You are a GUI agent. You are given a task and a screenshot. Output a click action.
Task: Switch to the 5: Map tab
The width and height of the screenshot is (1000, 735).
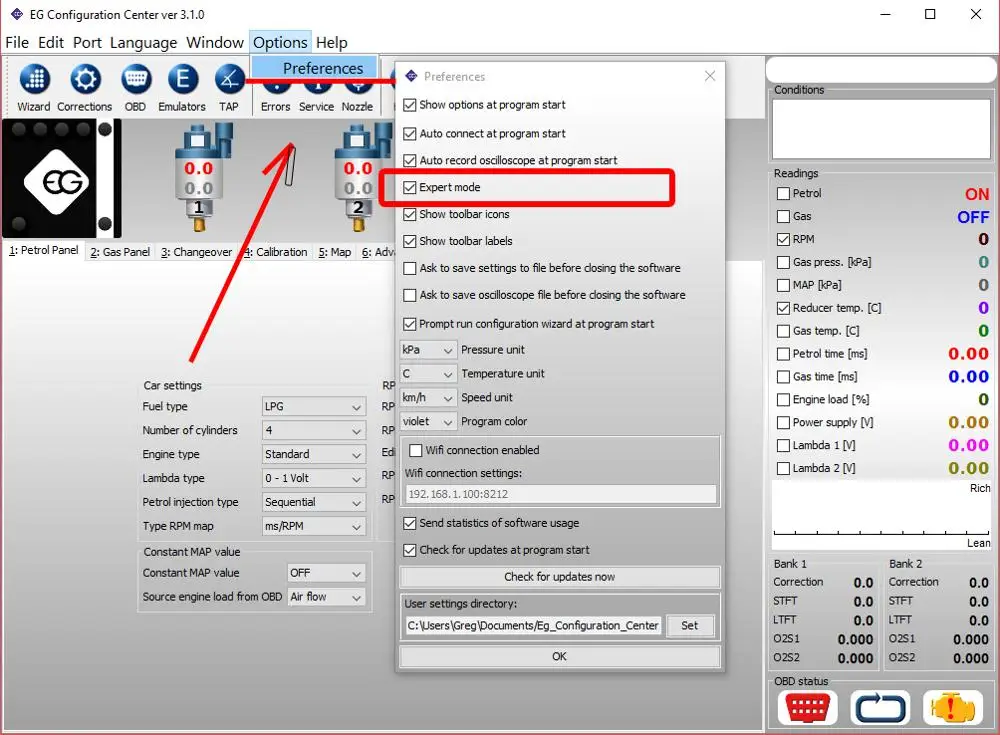point(335,252)
